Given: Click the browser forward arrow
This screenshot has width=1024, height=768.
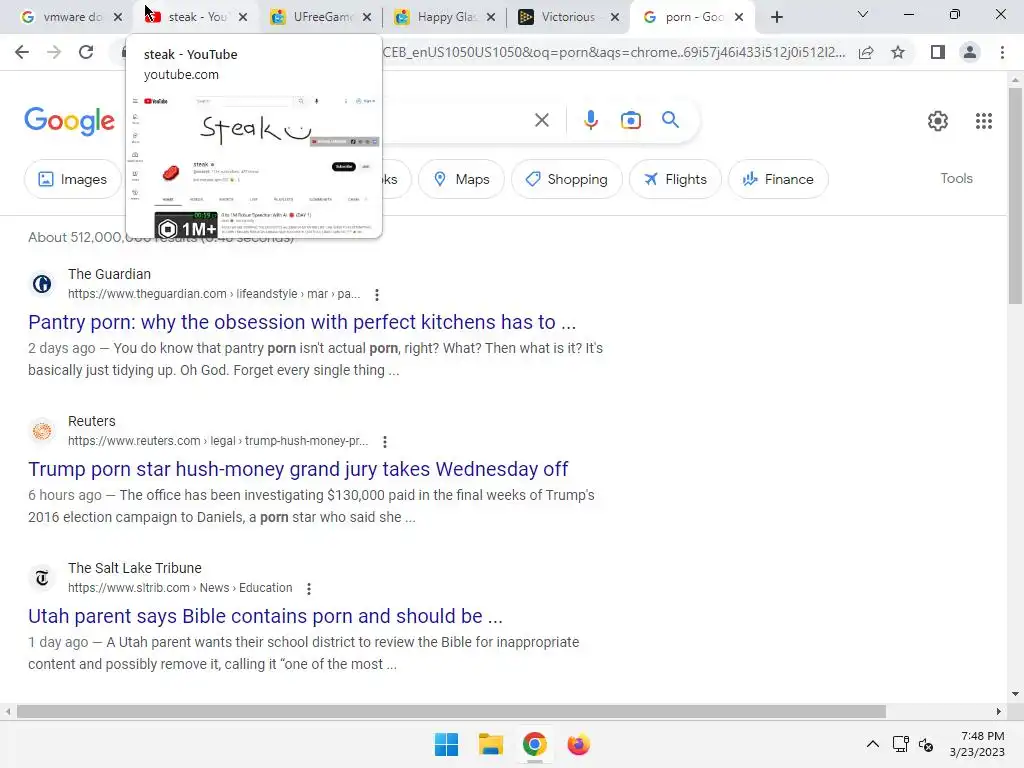Looking at the screenshot, I should coord(54,52).
